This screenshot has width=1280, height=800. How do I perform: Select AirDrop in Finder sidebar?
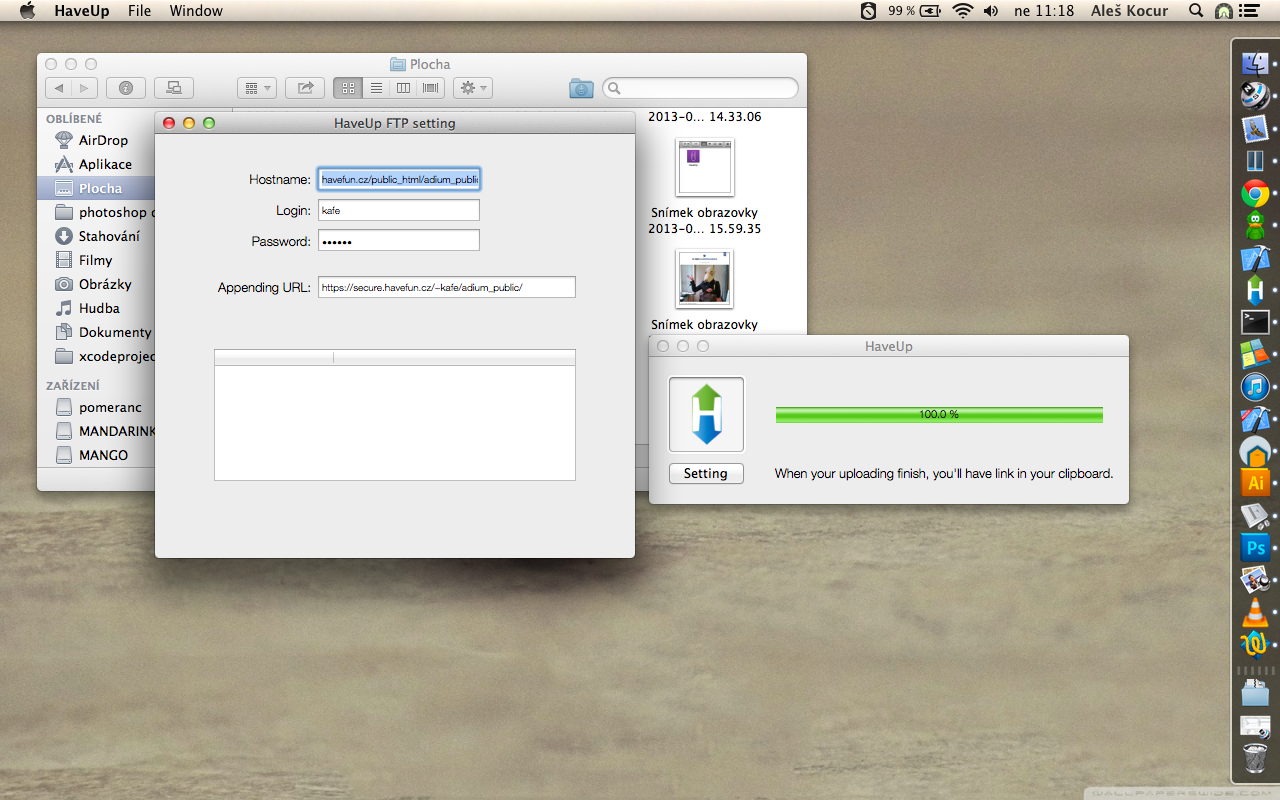tap(95, 140)
